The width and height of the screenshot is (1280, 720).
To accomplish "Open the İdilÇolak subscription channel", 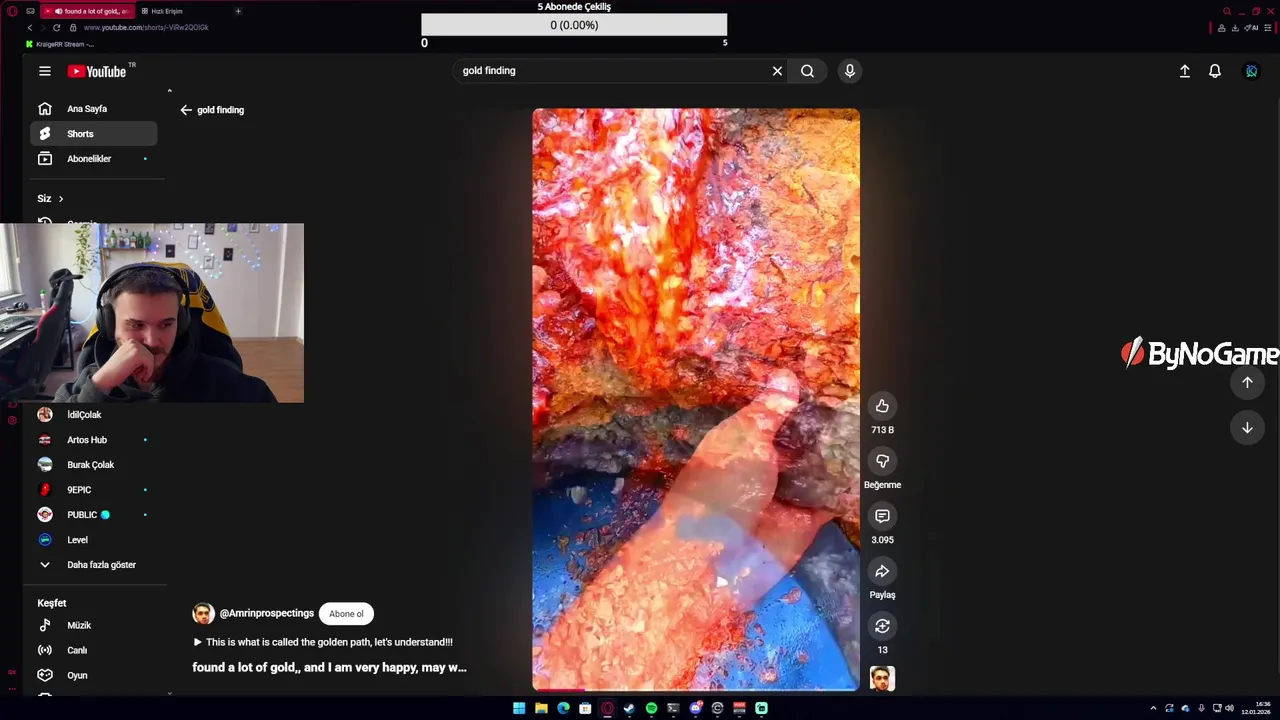I will (94, 415).
